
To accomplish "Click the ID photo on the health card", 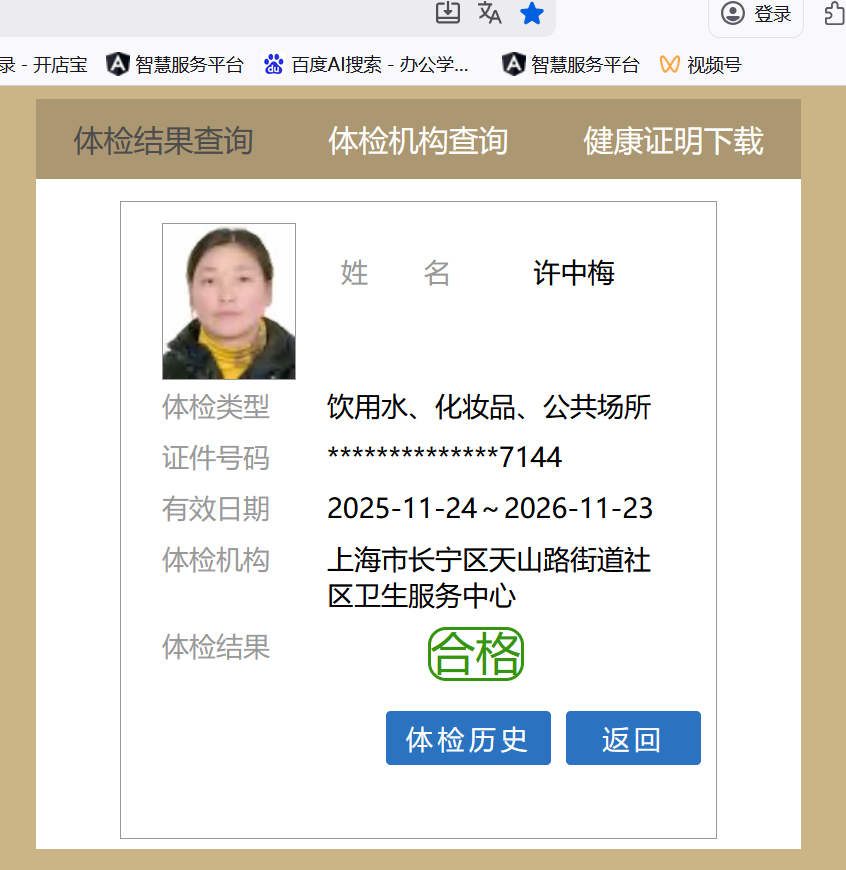I will pos(229,301).
